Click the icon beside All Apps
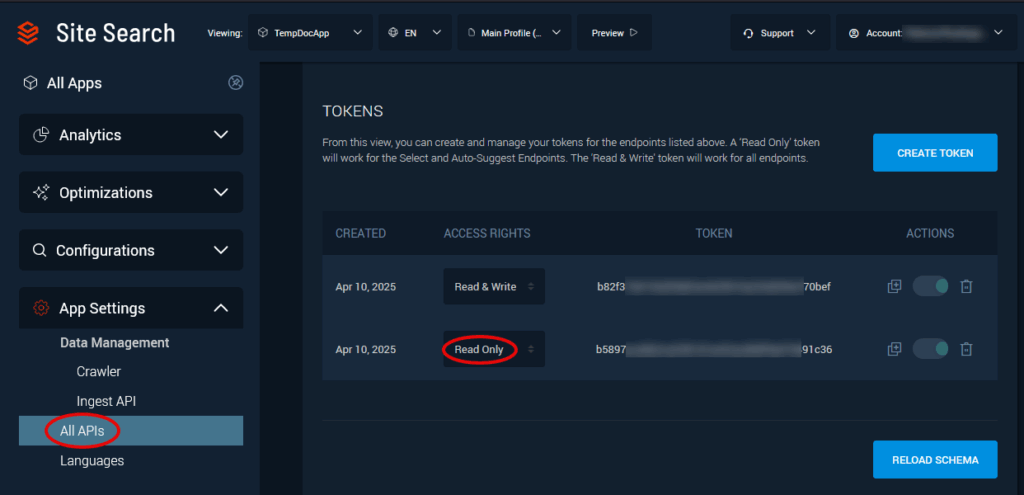 coord(236,83)
